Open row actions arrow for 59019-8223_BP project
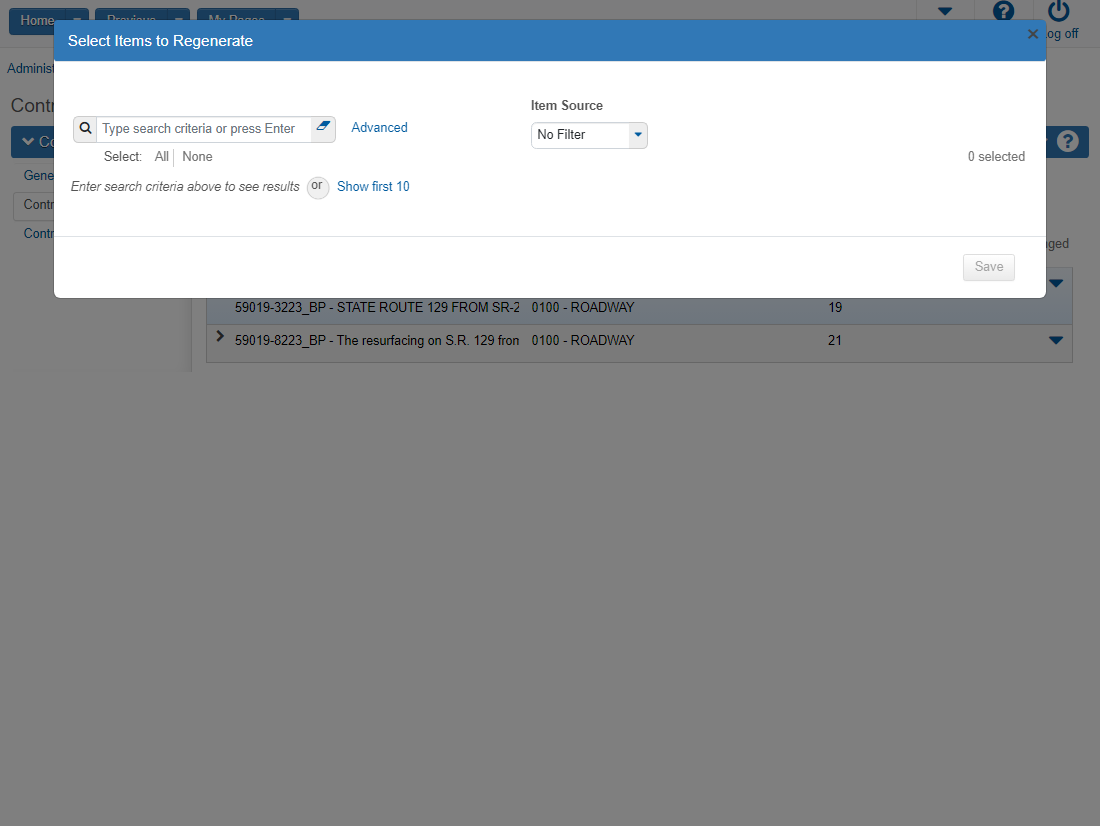This screenshot has width=1100, height=826. click(x=1056, y=341)
